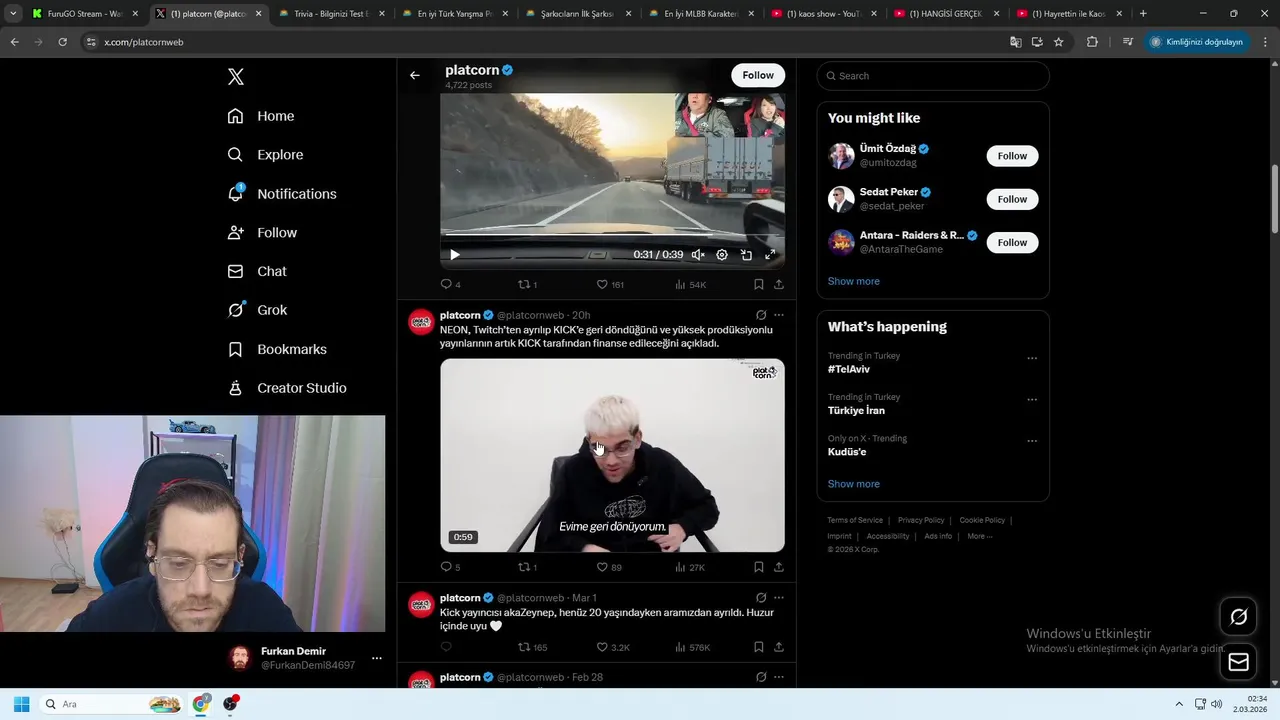Like the post with 161 likes
Image resolution: width=1280 pixels, height=720 pixels.
click(x=610, y=284)
